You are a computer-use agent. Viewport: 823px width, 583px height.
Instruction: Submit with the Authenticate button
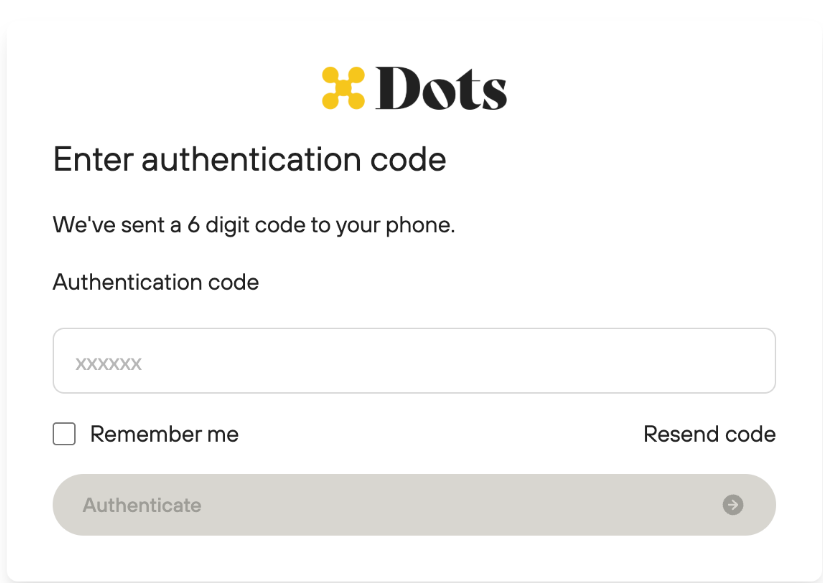pos(414,505)
